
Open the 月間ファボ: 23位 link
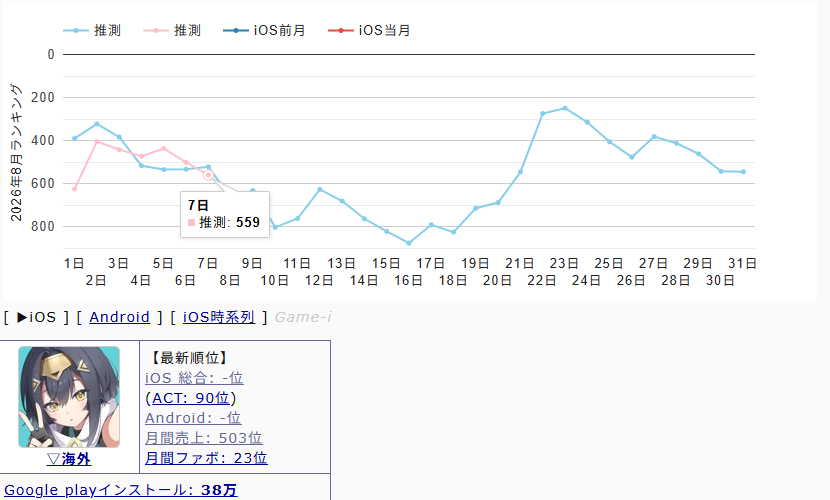206,458
